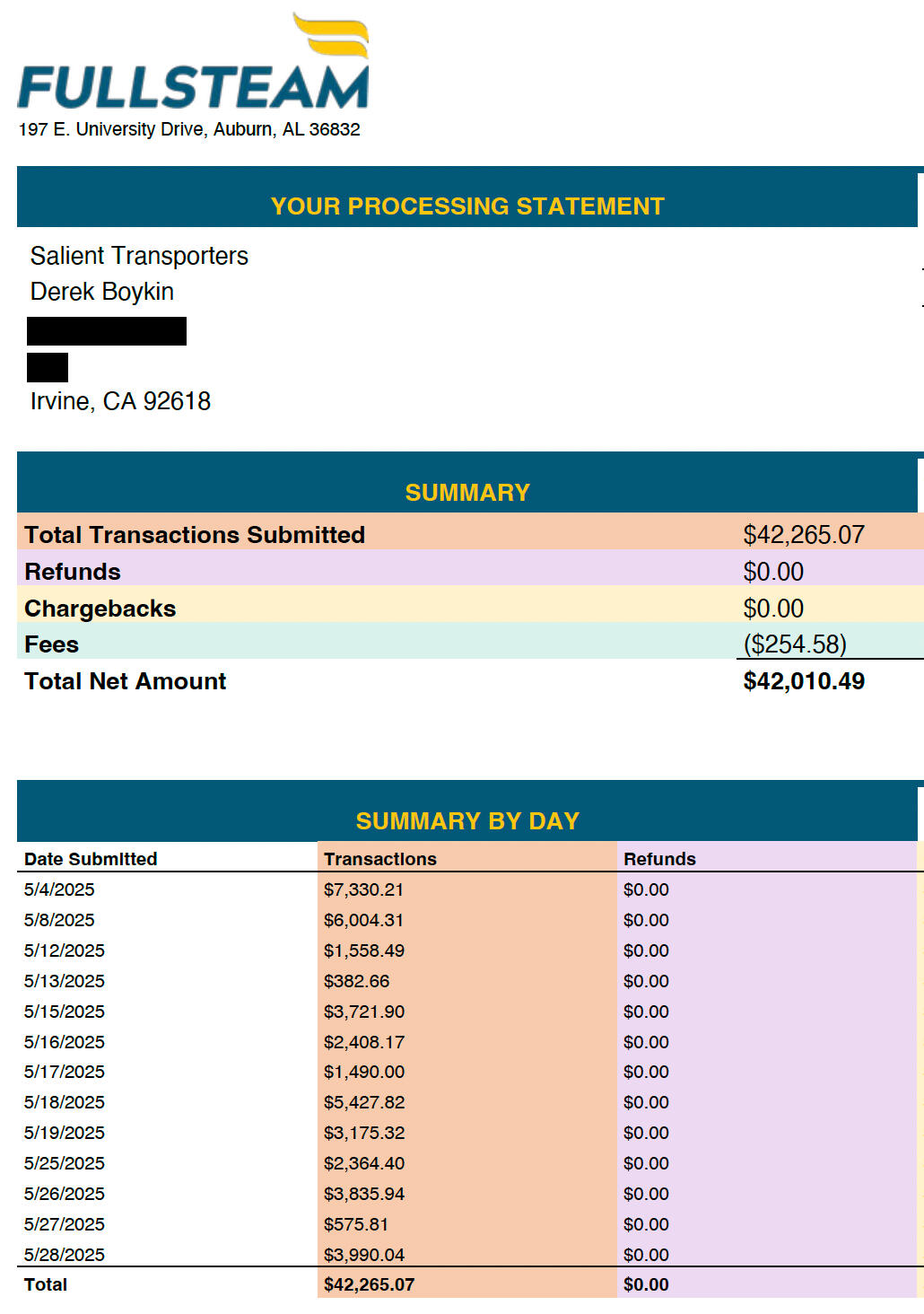The height and width of the screenshot is (1314, 924).
Task: Select the Derek Boykin contact name
Action: coord(102,292)
